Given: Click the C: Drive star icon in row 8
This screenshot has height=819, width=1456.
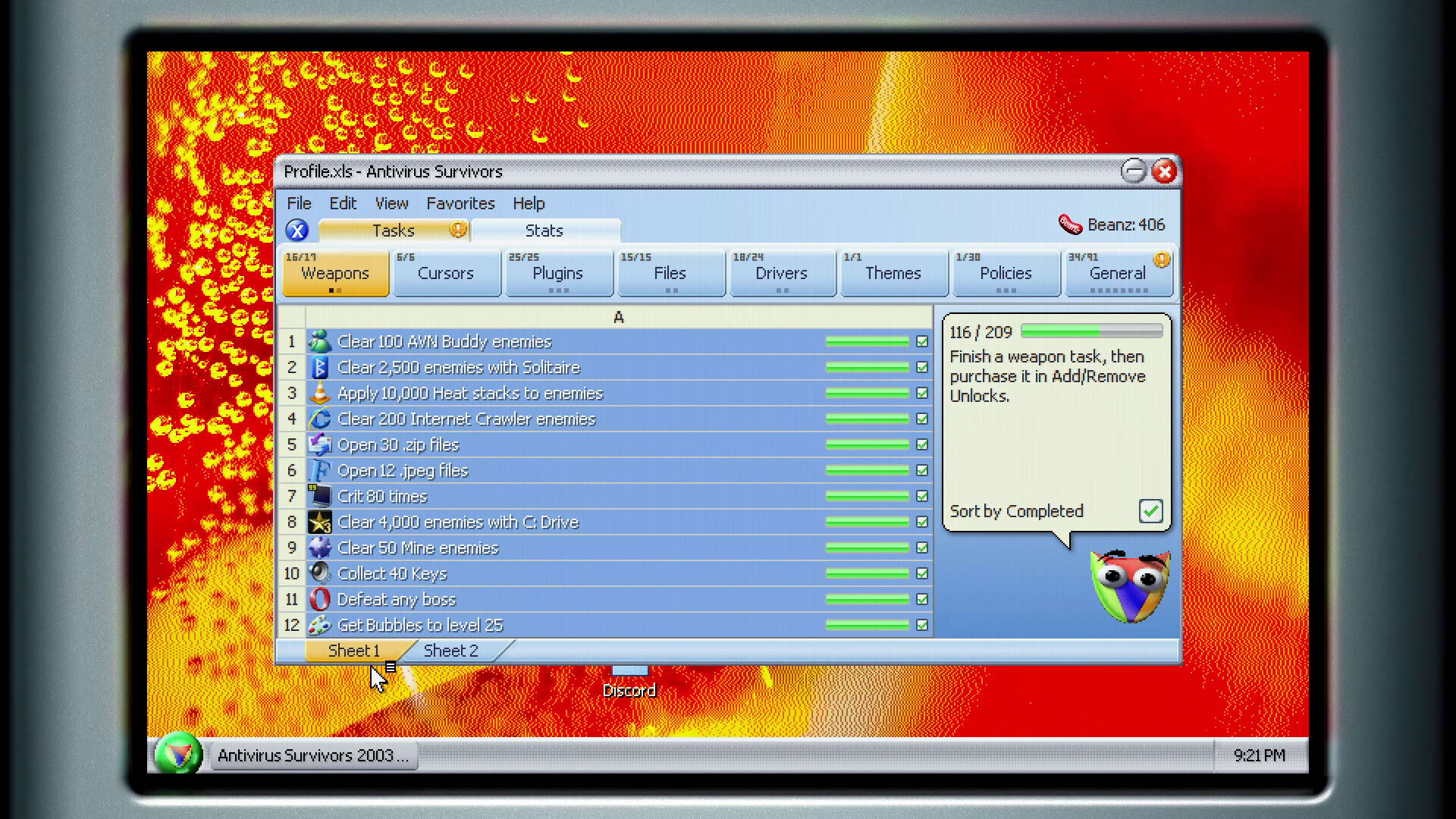Looking at the screenshot, I should coord(320,522).
